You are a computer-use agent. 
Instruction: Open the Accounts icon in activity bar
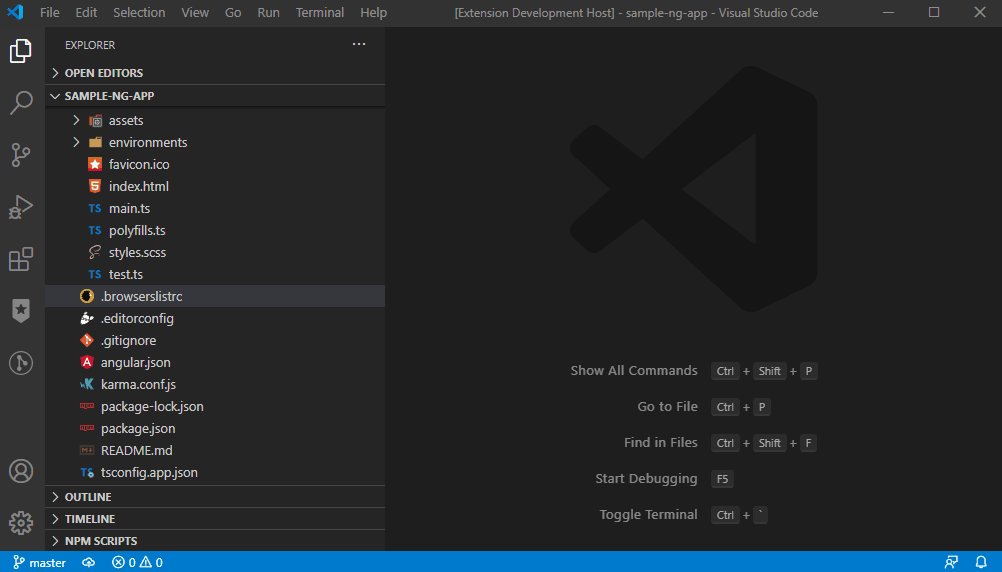point(20,471)
